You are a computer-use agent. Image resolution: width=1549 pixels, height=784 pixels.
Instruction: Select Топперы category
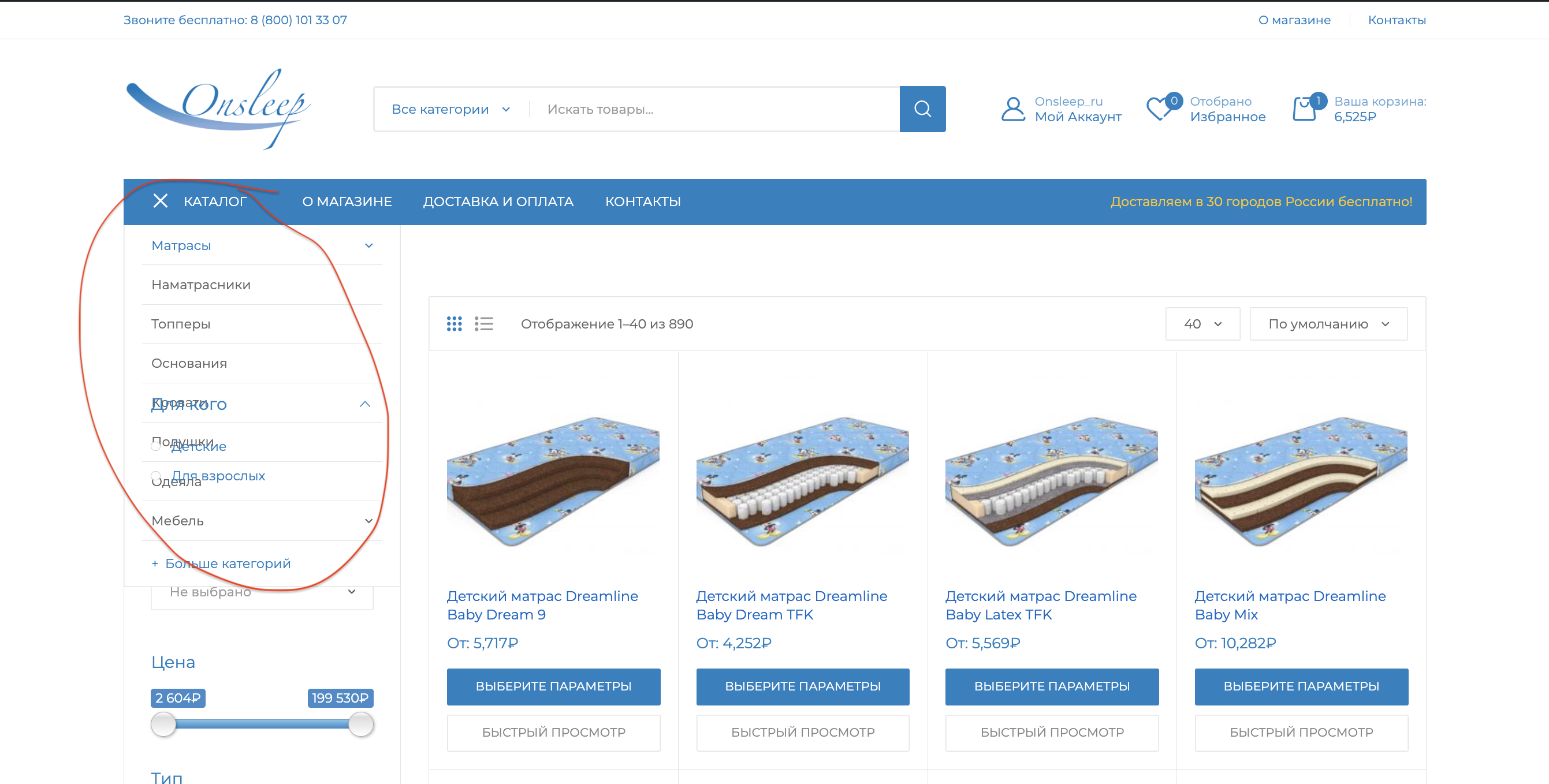pyautogui.click(x=181, y=323)
